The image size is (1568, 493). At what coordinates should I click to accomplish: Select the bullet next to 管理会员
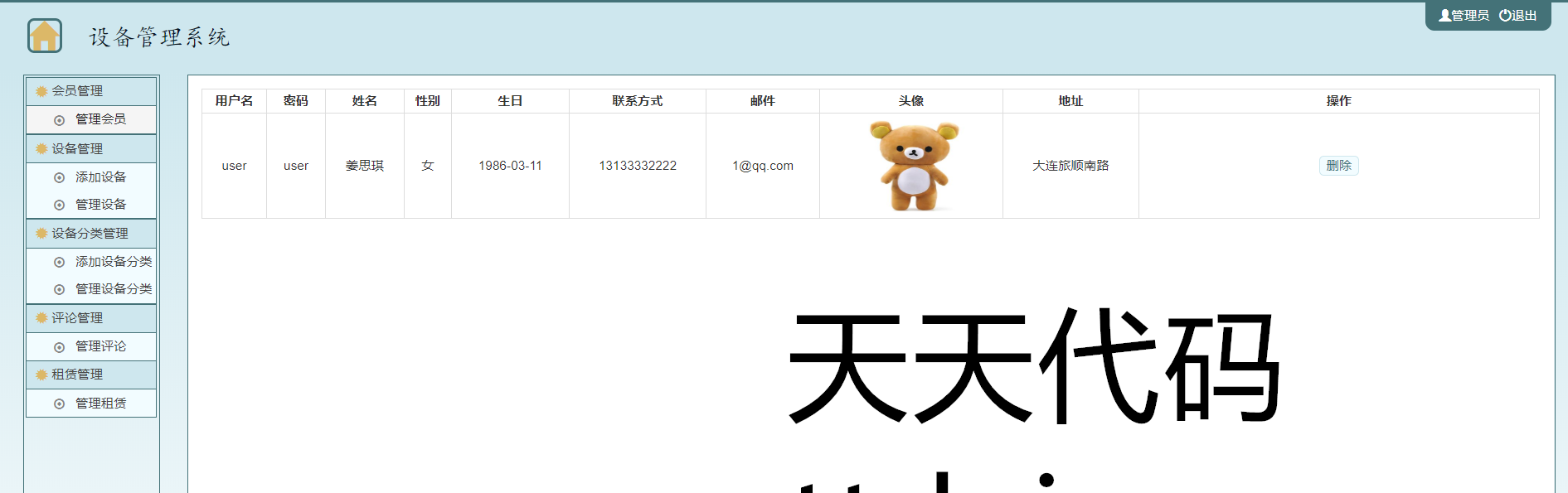tap(59, 120)
